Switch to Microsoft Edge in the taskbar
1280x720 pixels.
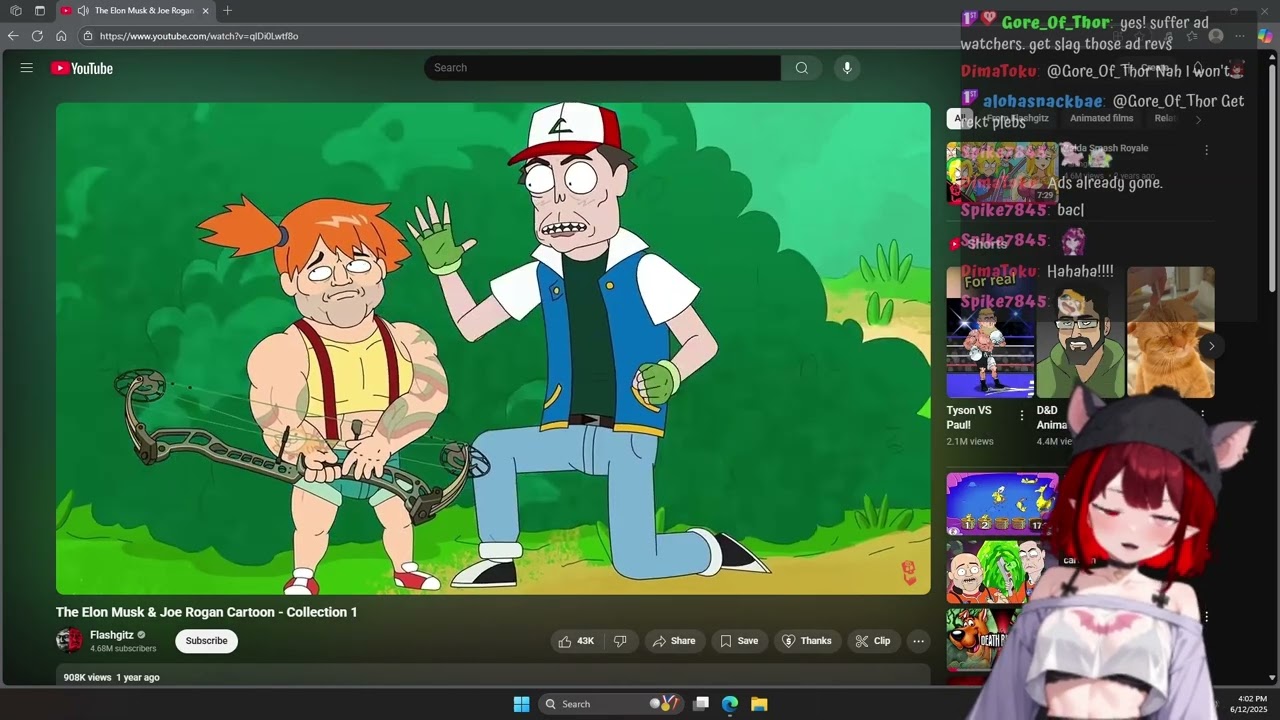coord(730,704)
